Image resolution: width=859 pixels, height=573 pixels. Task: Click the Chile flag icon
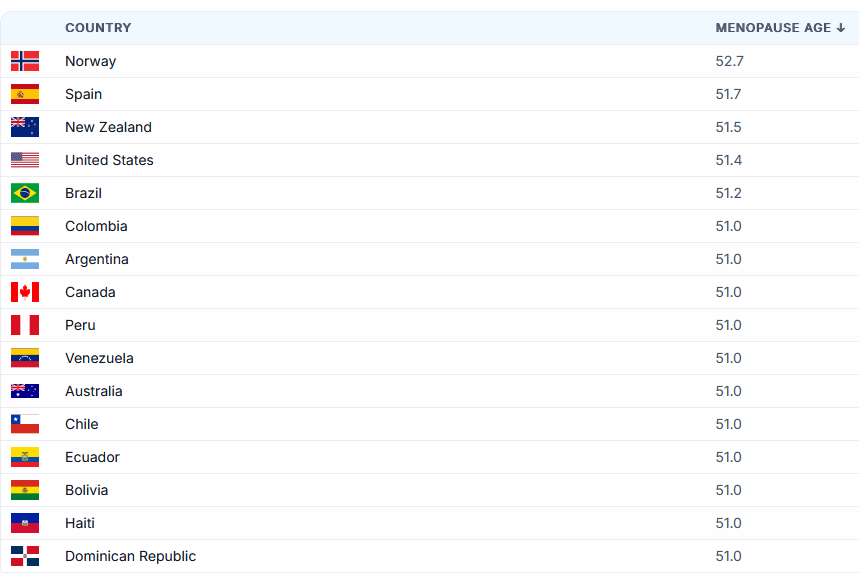pos(25,424)
